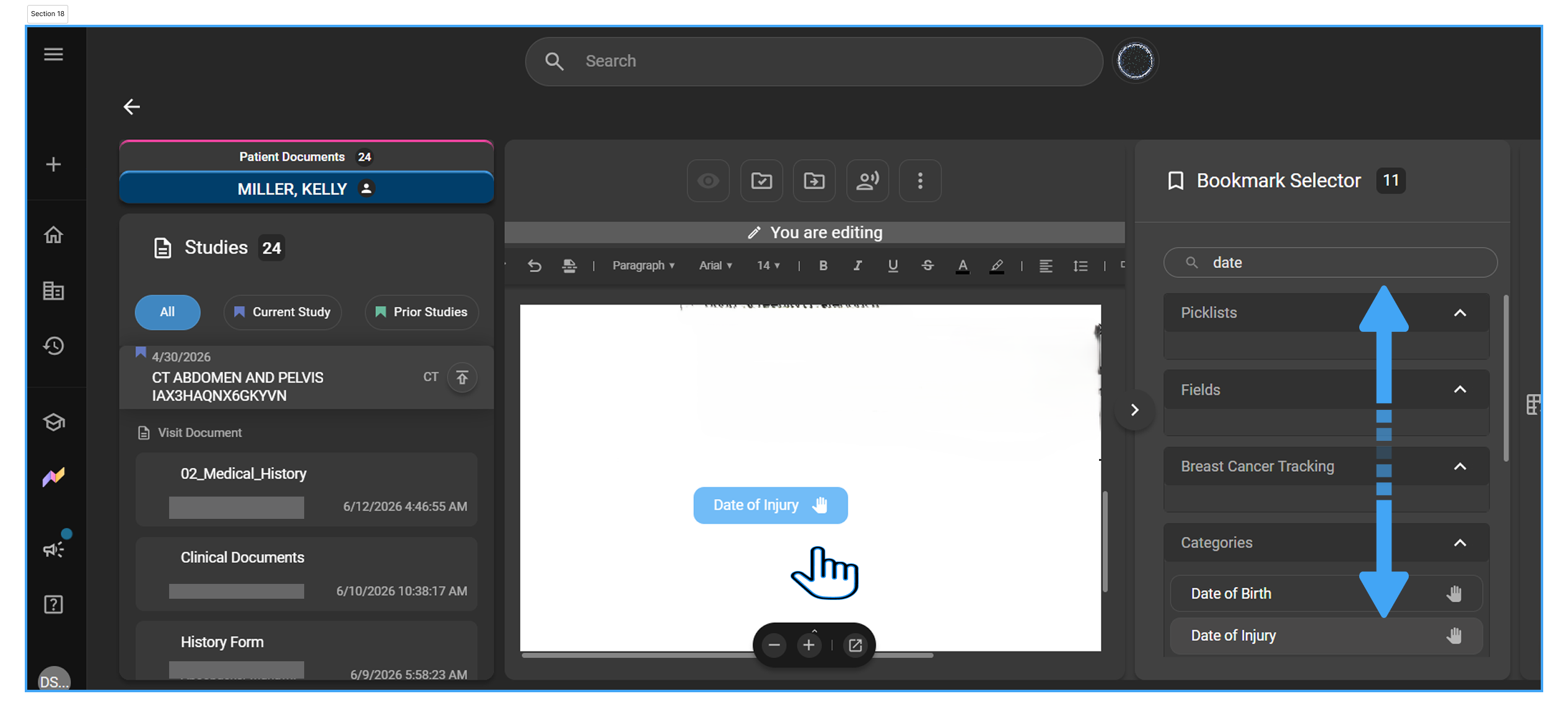Open announcements megaphone icon
The image size is (1568, 717).
pos(53,549)
